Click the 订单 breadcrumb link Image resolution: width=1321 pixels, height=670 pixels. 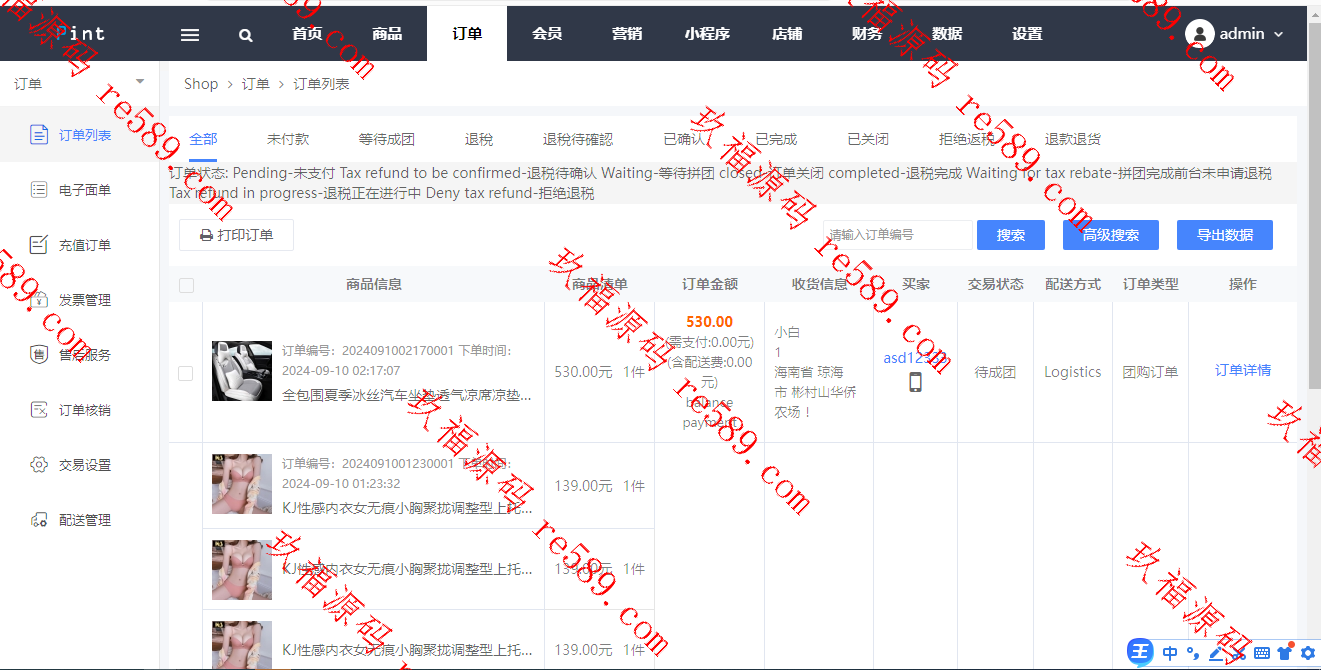(x=256, y=84)
